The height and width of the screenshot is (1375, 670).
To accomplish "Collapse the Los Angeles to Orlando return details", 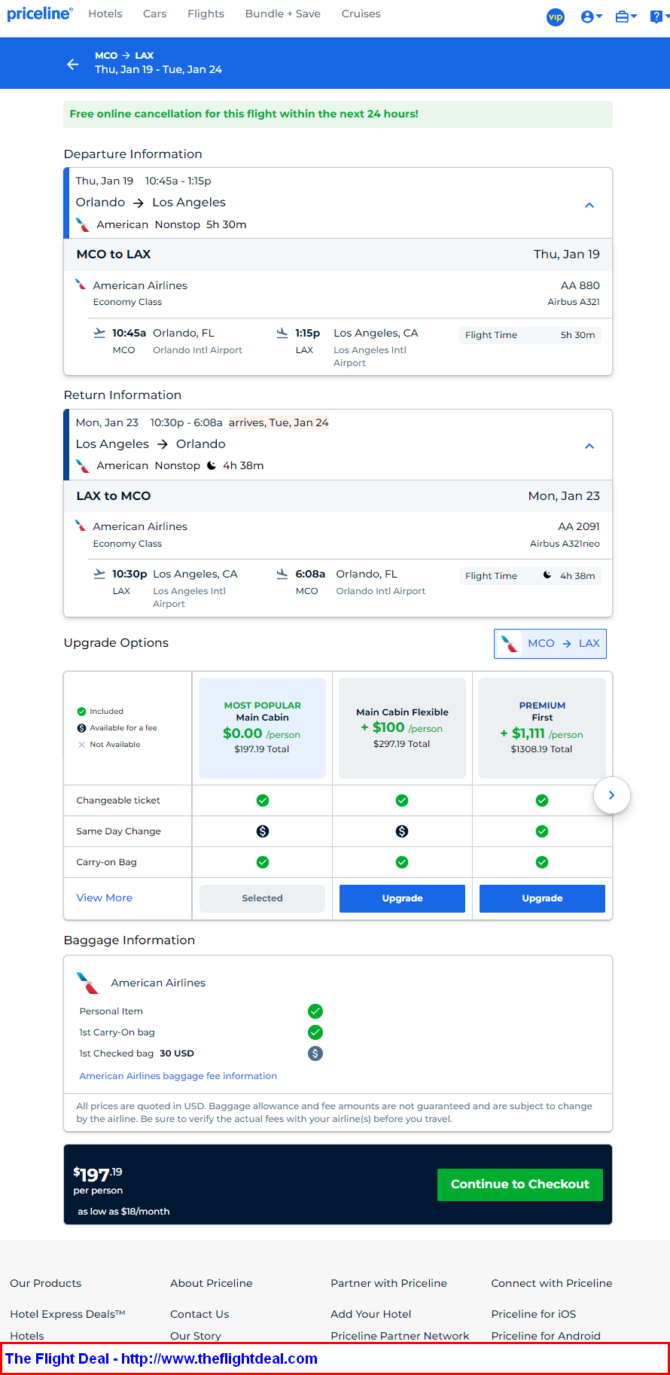I will coord(589,446).
